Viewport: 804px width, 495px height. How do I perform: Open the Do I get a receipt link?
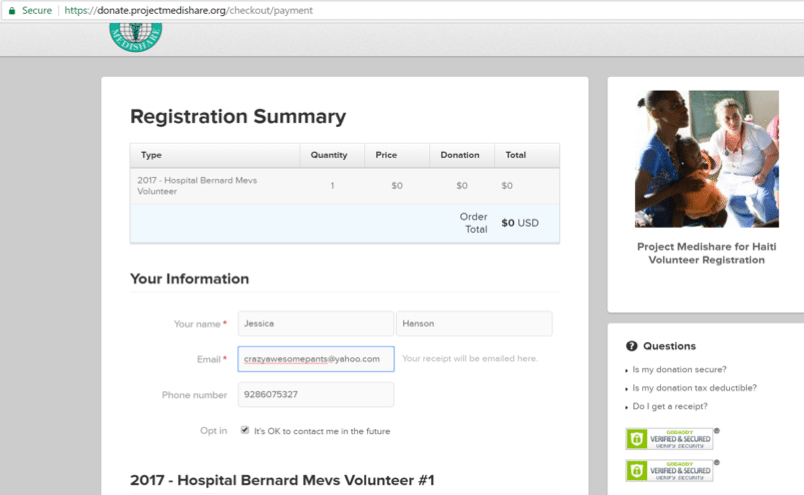coord(670,406)
